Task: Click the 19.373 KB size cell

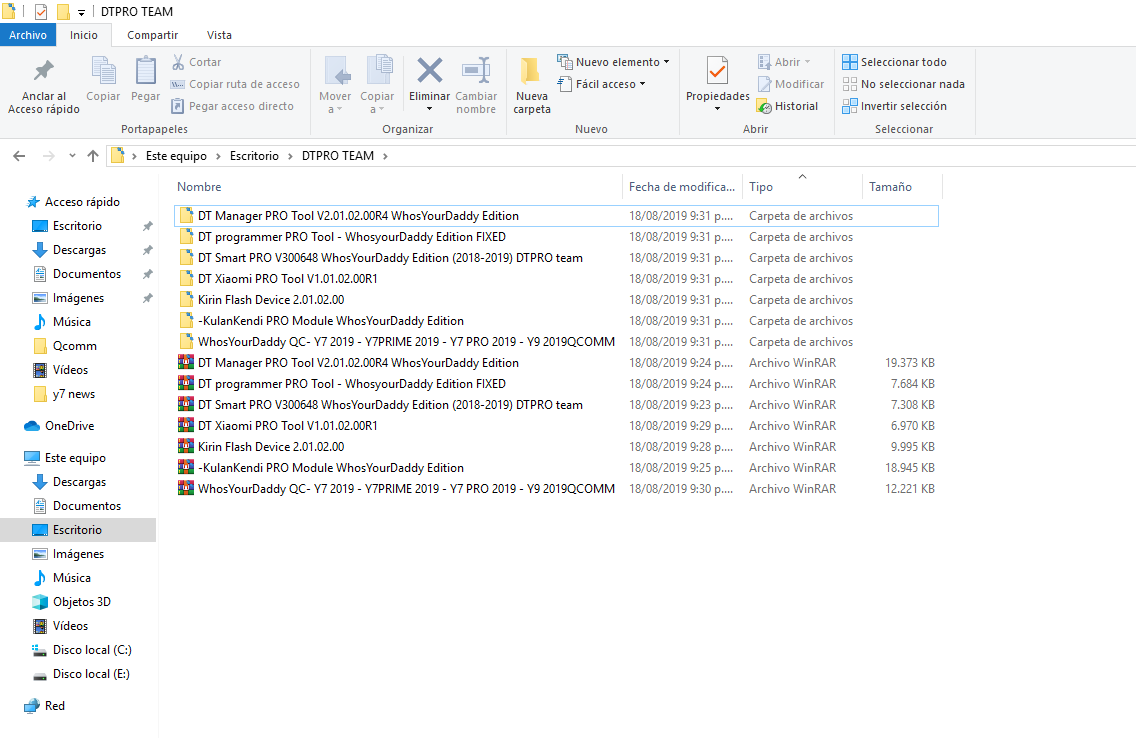Action: [909, 363]
